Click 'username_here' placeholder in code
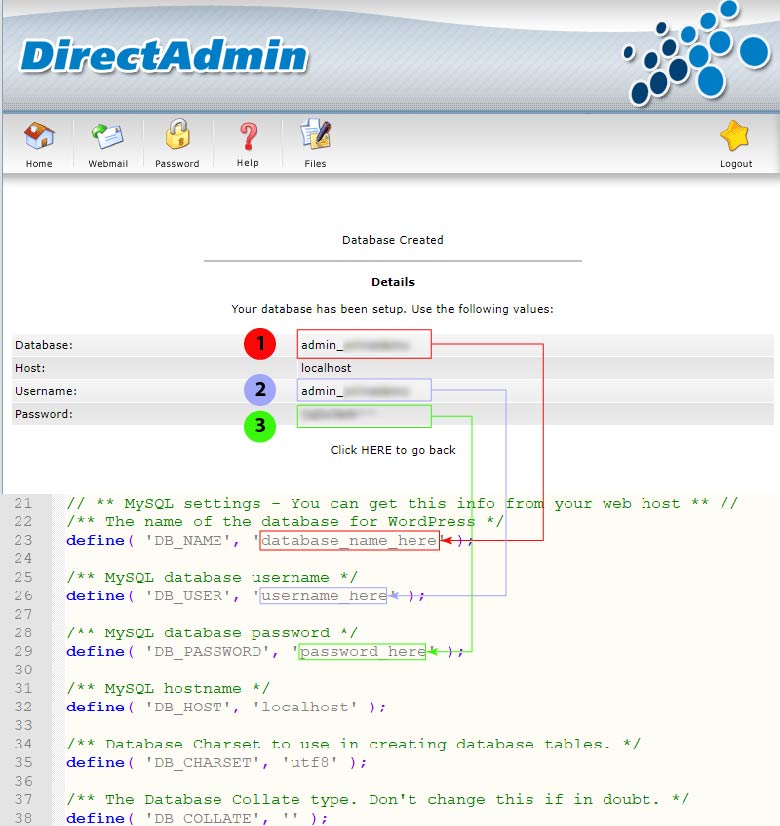 pyautogui.click(x=323, y=596)
